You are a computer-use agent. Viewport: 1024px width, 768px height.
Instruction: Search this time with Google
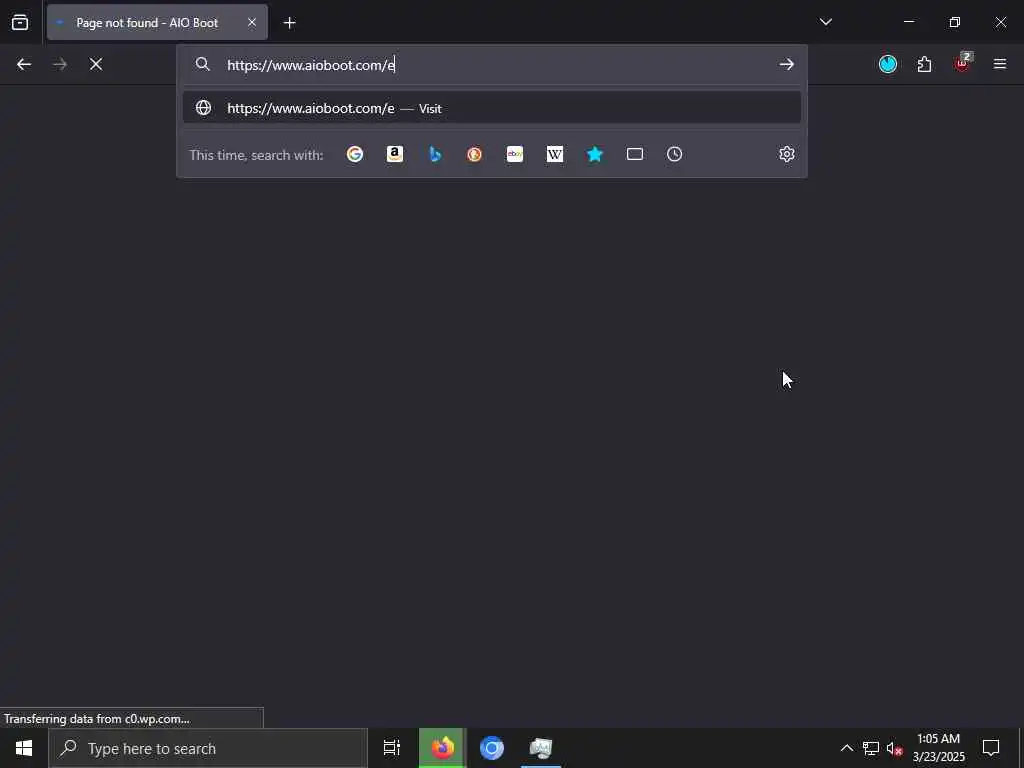[355, 154]
